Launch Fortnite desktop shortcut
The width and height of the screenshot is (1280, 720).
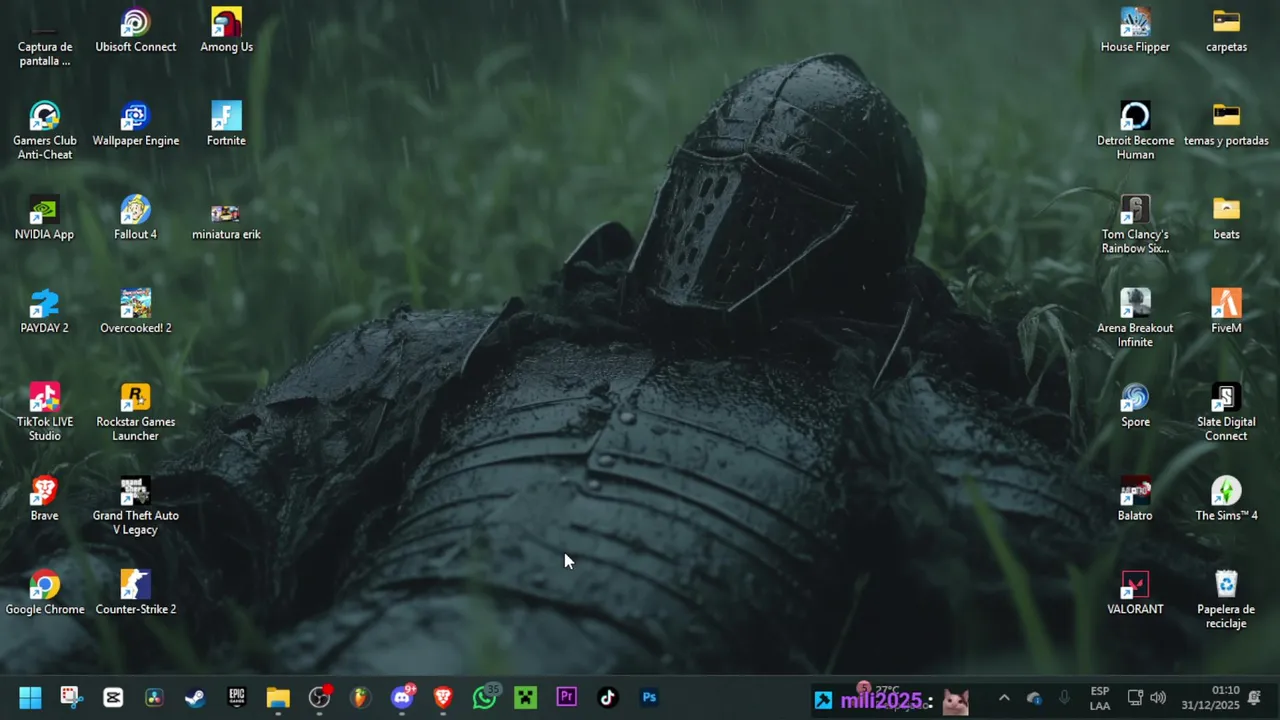pos(226,125)
